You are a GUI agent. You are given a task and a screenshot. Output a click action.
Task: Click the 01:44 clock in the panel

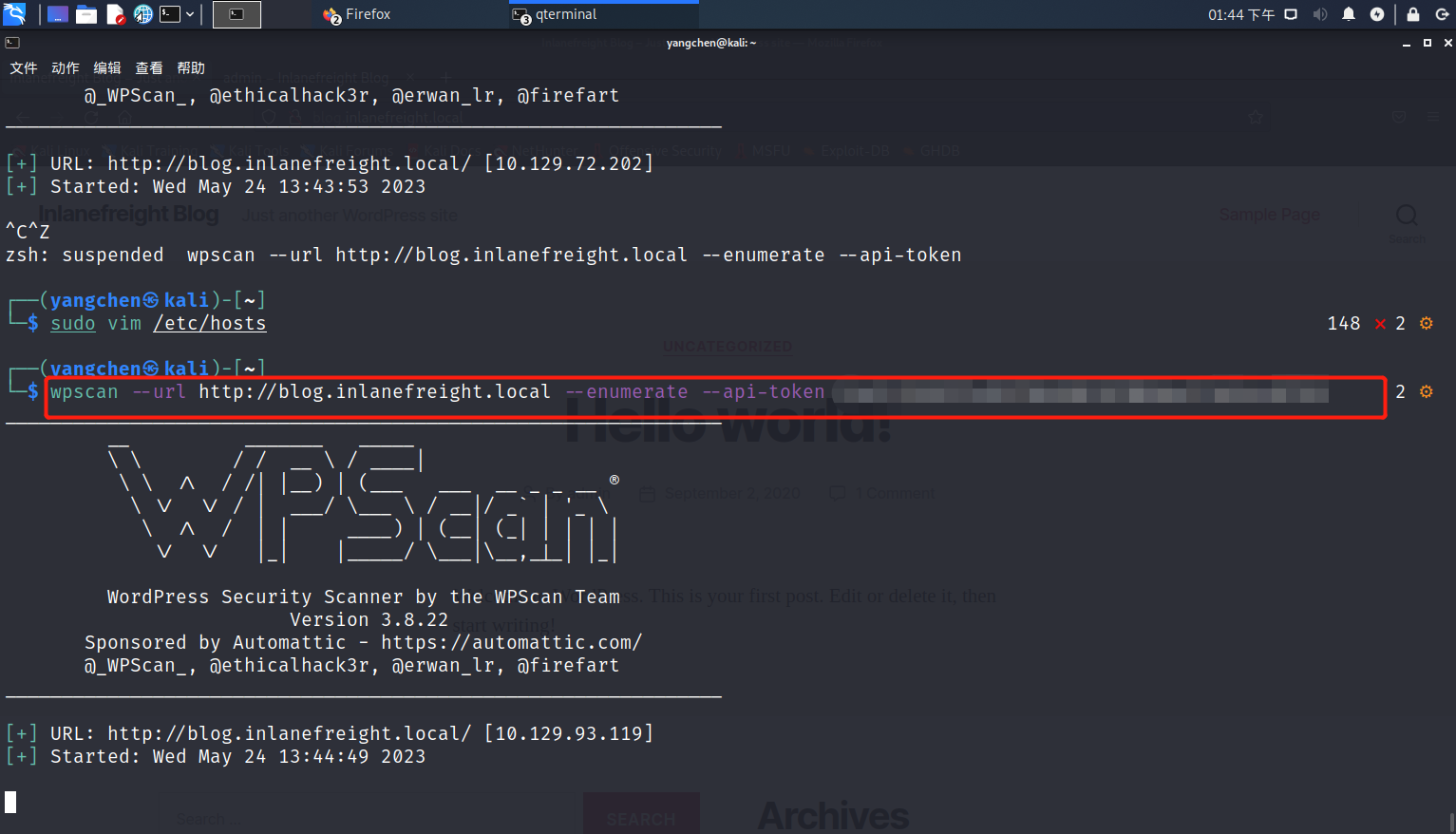pyautogui.click(x=1240, y=14)
